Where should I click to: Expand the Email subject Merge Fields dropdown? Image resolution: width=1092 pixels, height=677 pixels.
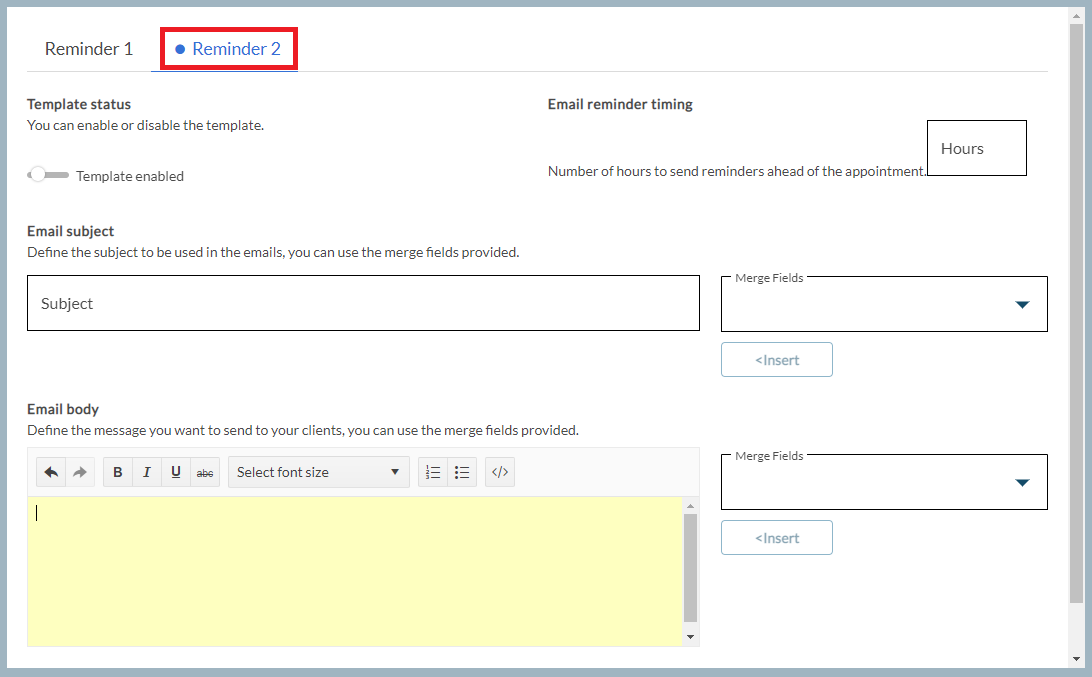click(883, 304)
